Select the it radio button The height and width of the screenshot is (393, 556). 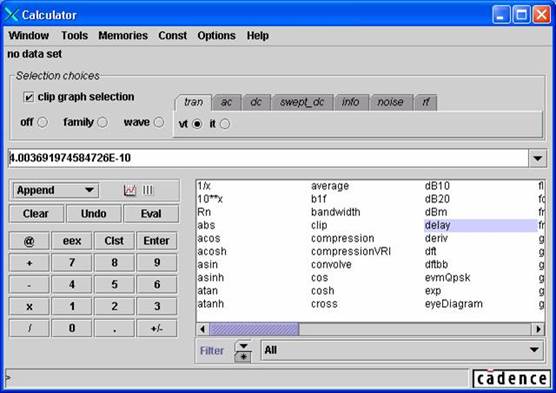coord(225,124)
